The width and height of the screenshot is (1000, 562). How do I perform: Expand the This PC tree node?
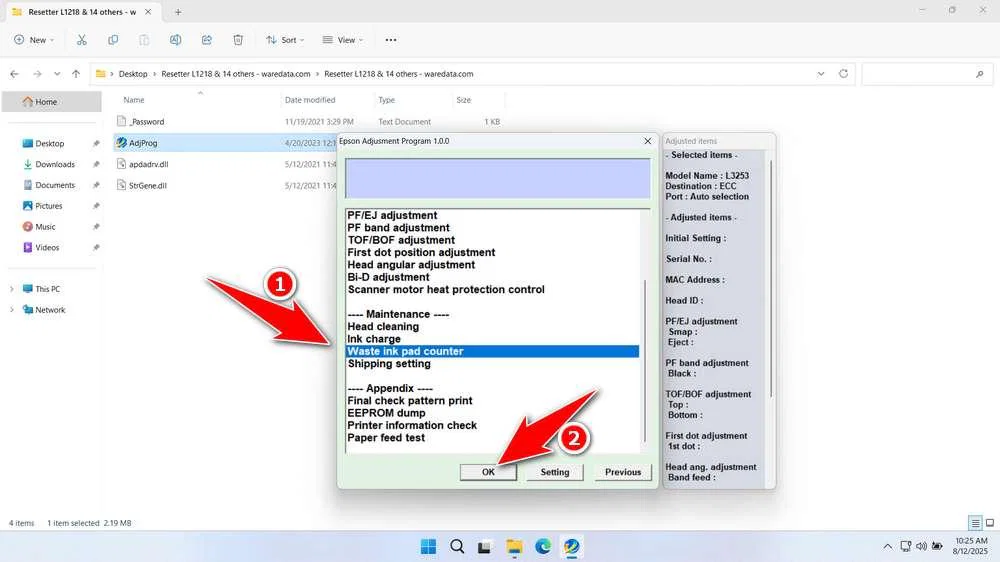[12, 289]
